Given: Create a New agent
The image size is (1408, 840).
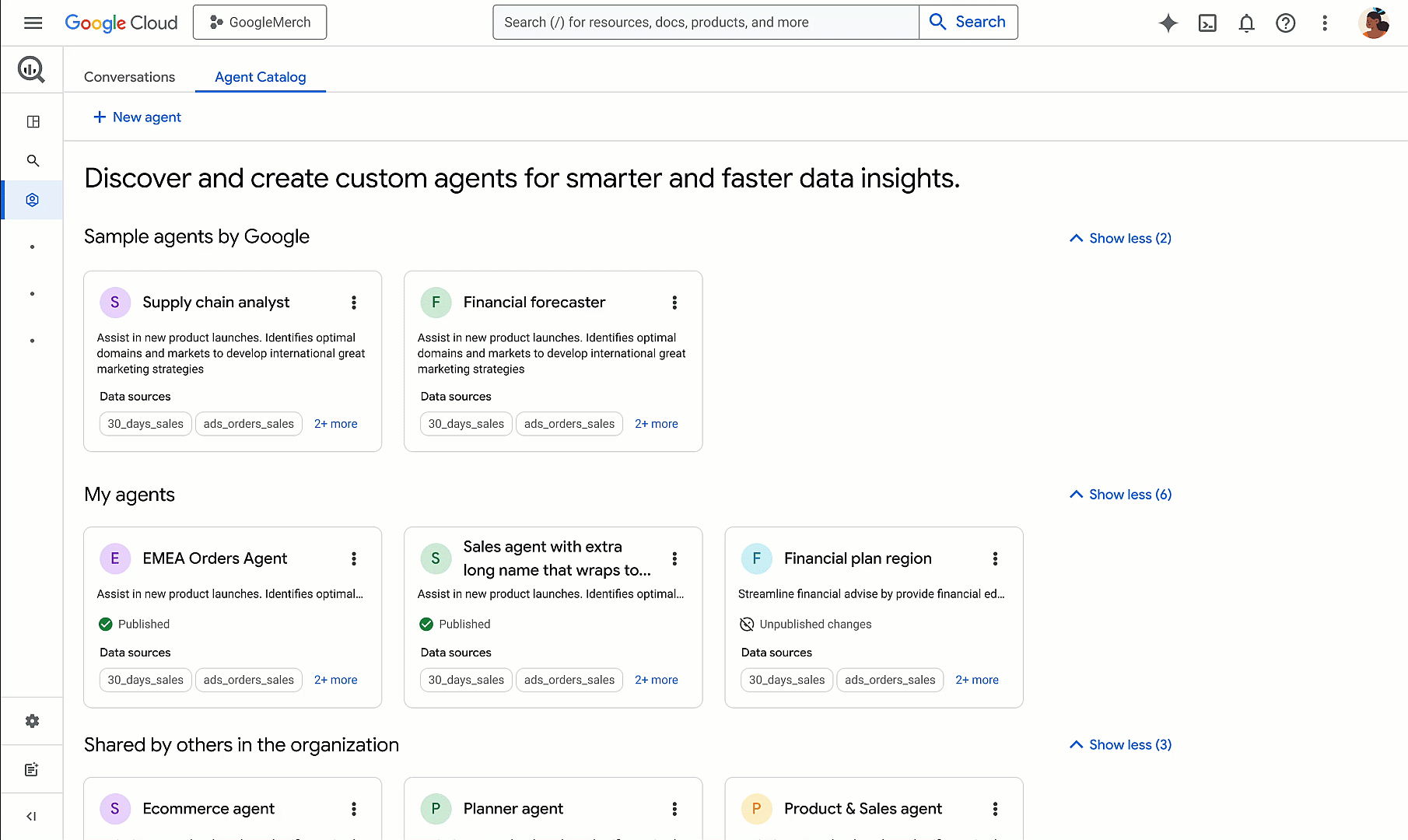Looking at the screenshot, I should click(137, 117).
